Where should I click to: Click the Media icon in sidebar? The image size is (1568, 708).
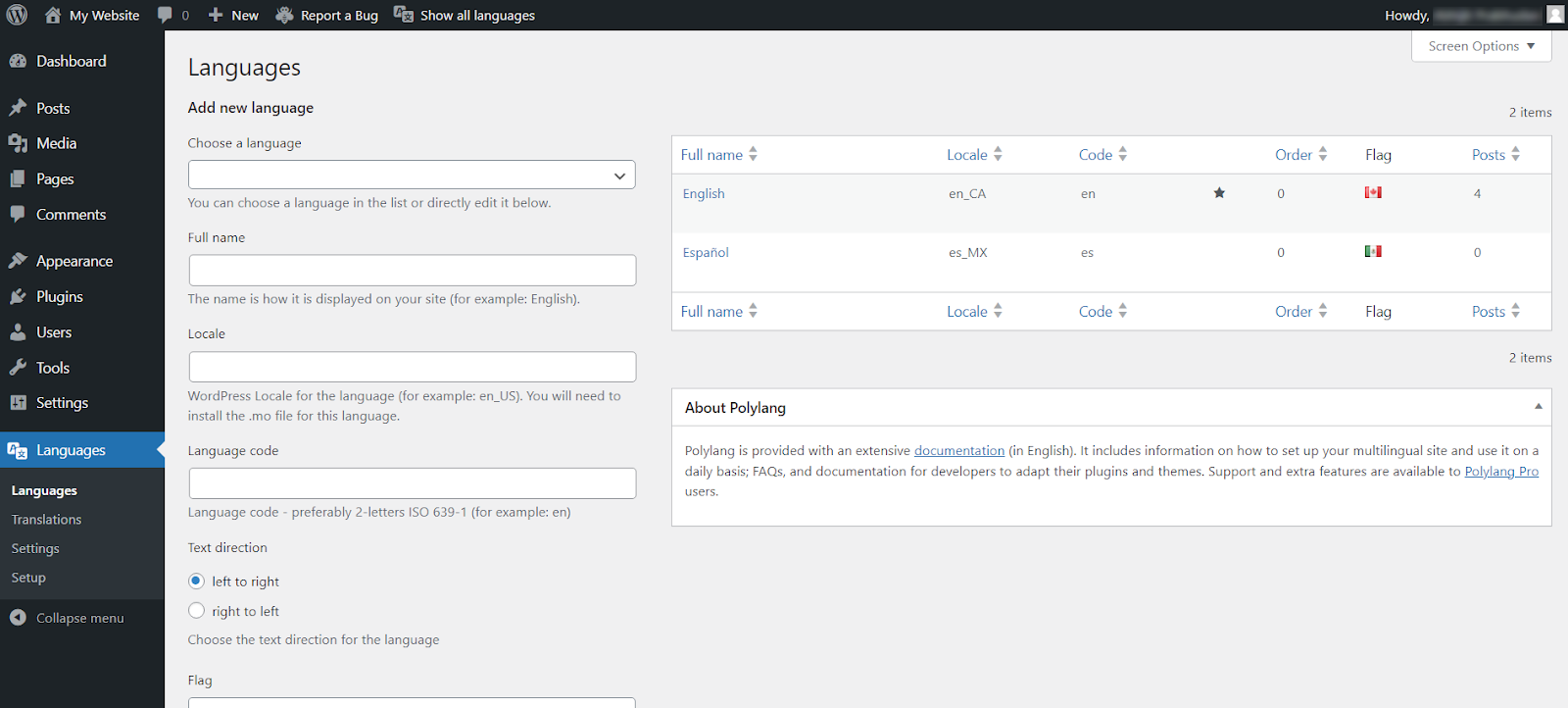pyautogui.click(x=18, y=143)
